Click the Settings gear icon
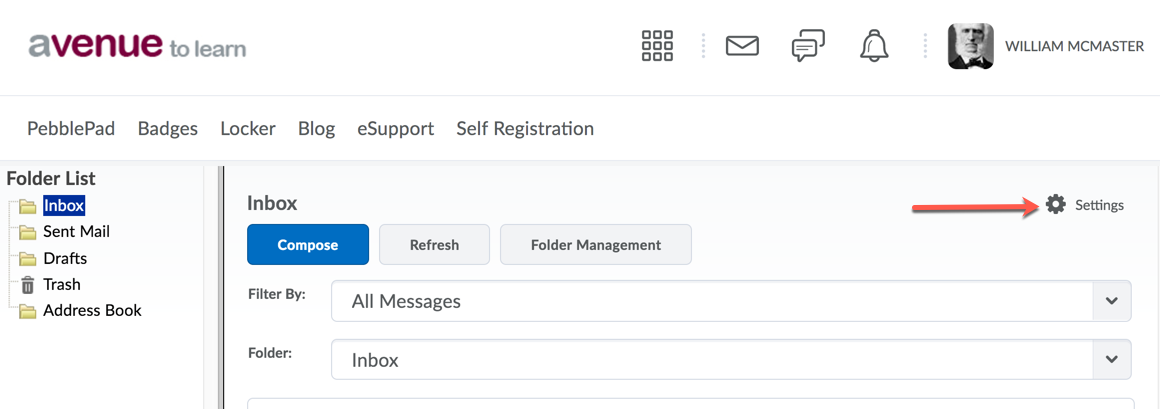1160x409 pixels. click(x=1056, y=205)
